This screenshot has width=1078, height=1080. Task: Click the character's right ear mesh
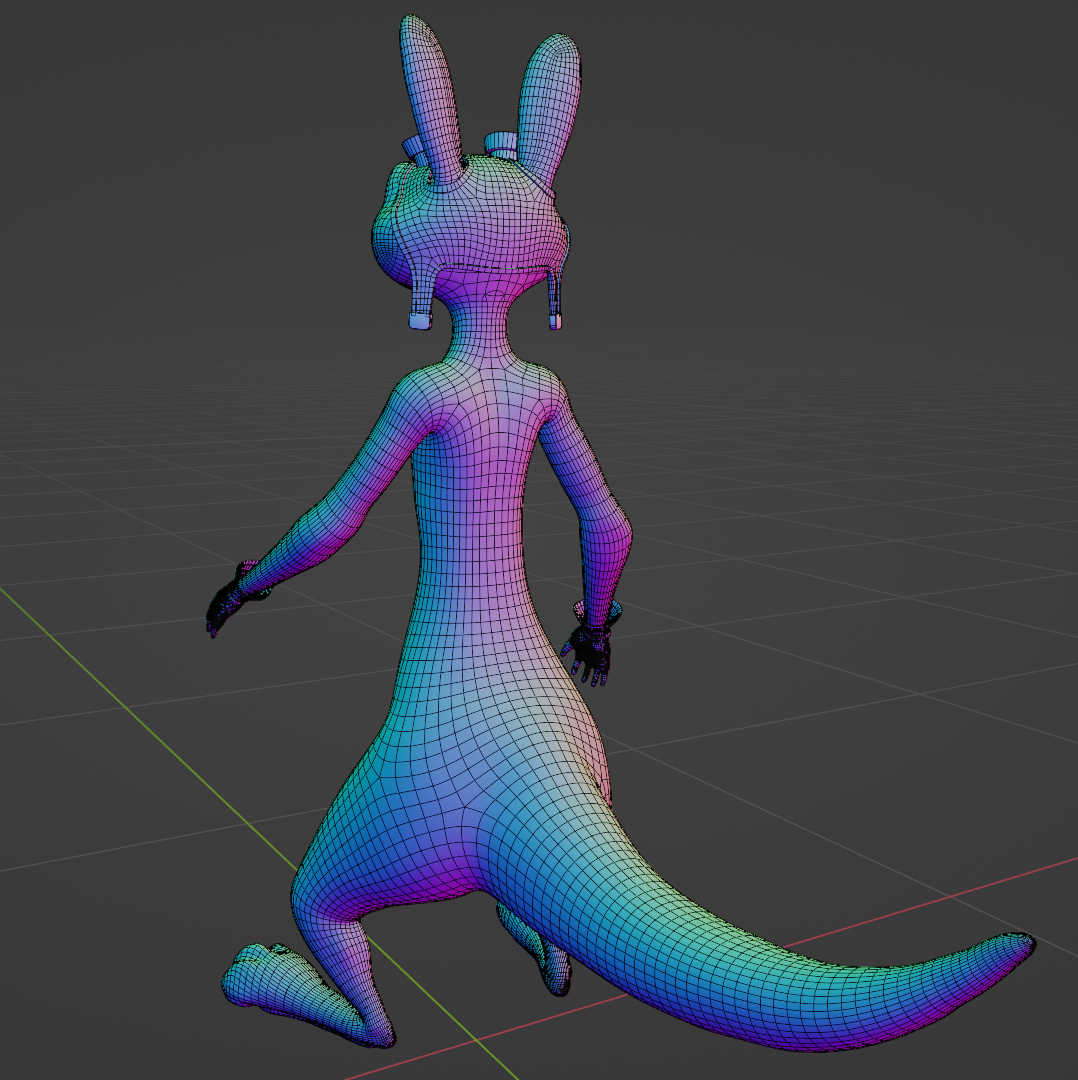548,107
